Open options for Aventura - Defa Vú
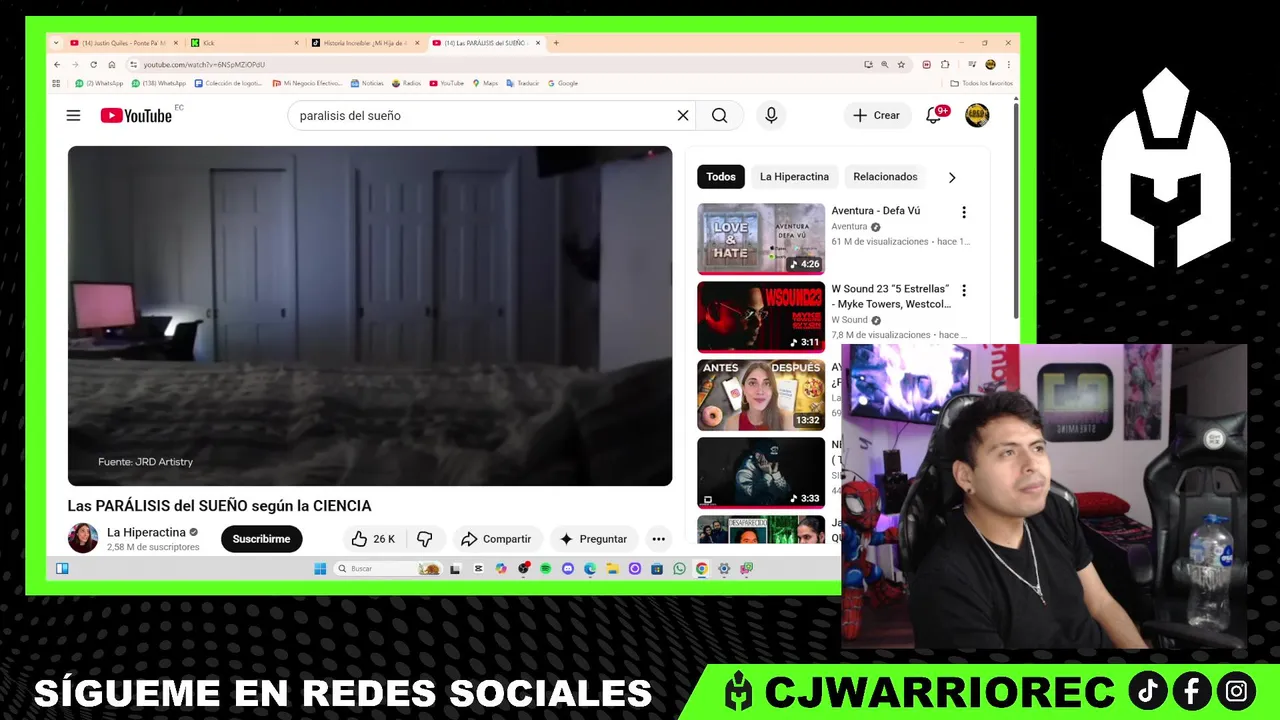This screenshot has height=720, width=1280. pyautogui.click(x=964, y=212)
